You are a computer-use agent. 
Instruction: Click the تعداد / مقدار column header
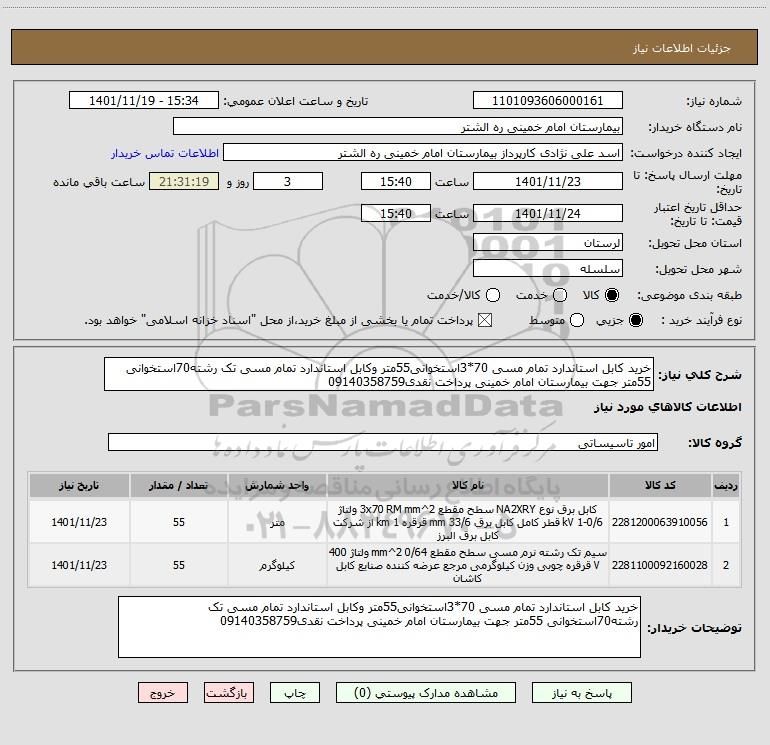tap(179, 486)
